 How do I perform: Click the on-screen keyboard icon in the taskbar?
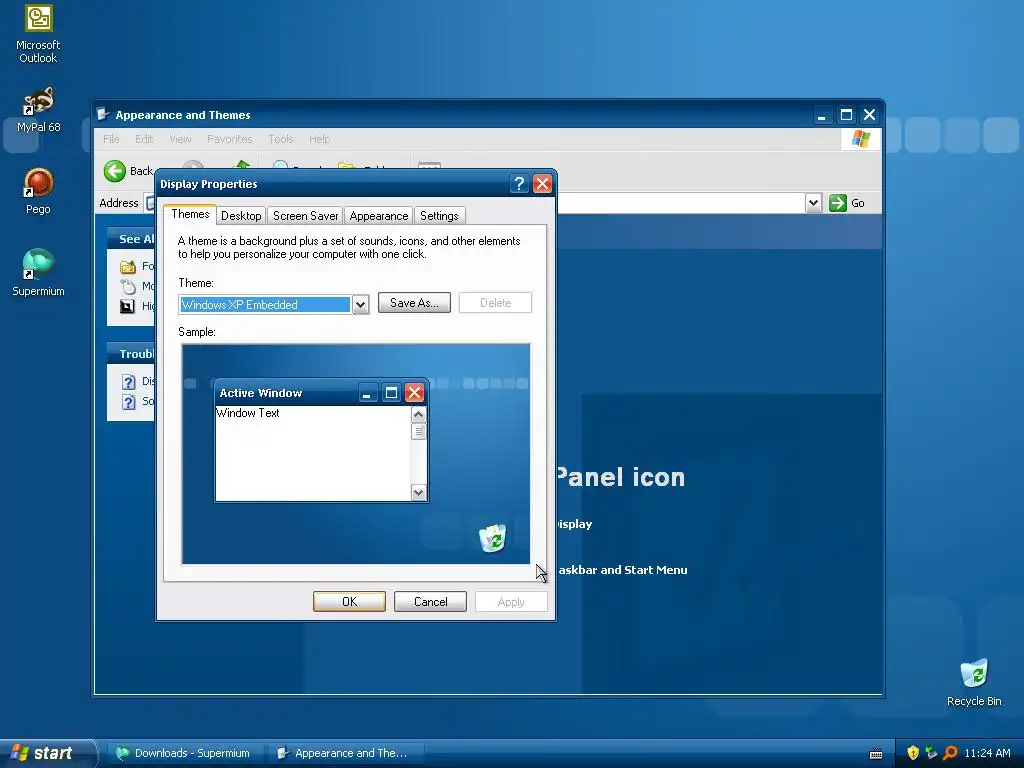click(x=876, y=754)
